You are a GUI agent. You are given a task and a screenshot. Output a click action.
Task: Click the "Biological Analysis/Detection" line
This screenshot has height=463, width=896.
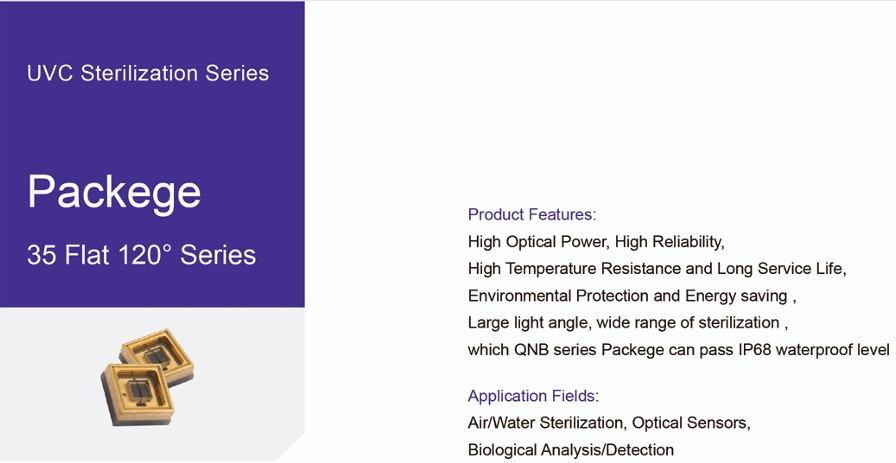click(570, 450)
